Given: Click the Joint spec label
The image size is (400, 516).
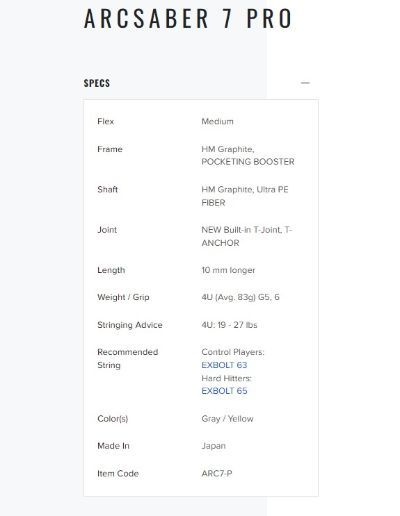Looking at the screenshot, I should [107, 230].
